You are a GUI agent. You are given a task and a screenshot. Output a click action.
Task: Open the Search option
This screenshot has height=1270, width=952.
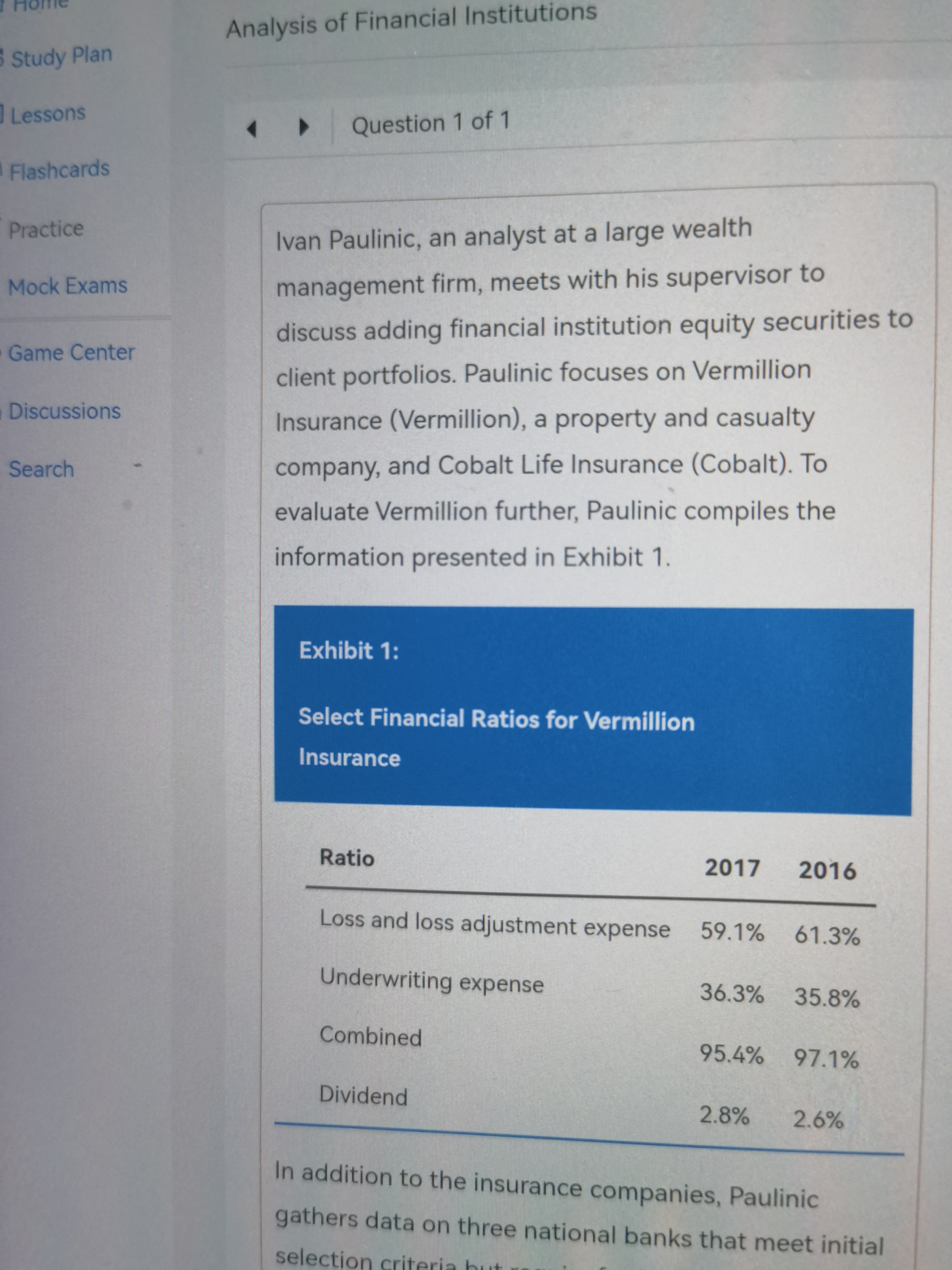41,469
